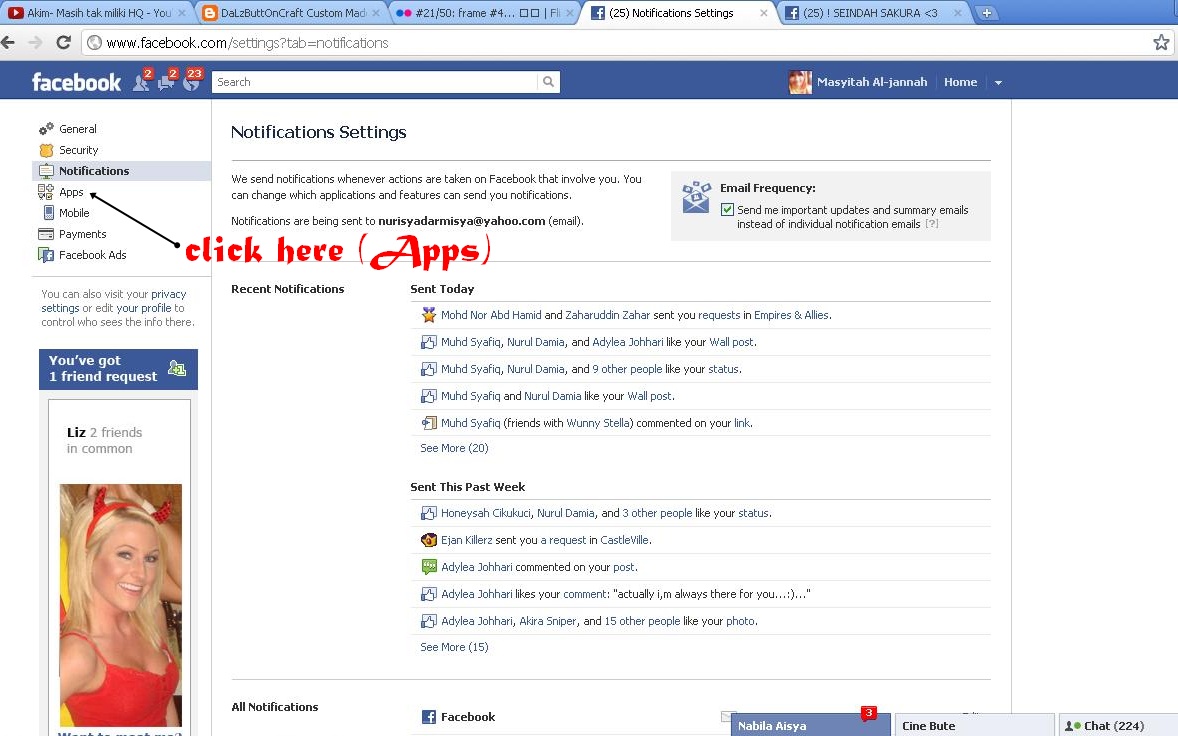Click browser back arrow
This screenshot has height=736, width=1178.
click(9, 43)
